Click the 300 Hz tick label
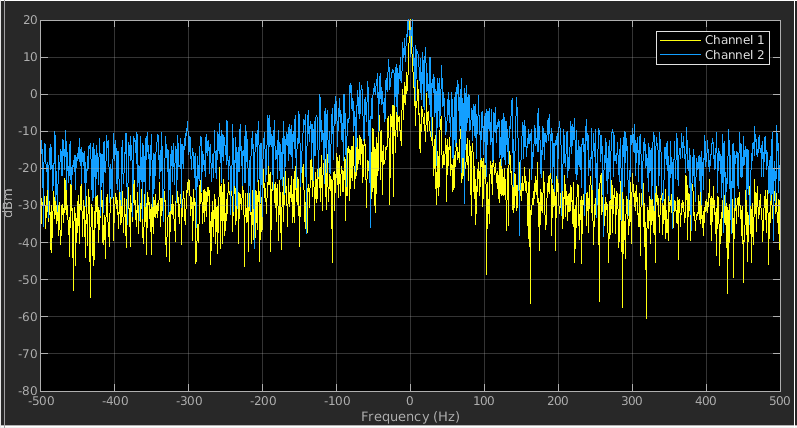Screen dimensions: 797x428 [632, 401]
